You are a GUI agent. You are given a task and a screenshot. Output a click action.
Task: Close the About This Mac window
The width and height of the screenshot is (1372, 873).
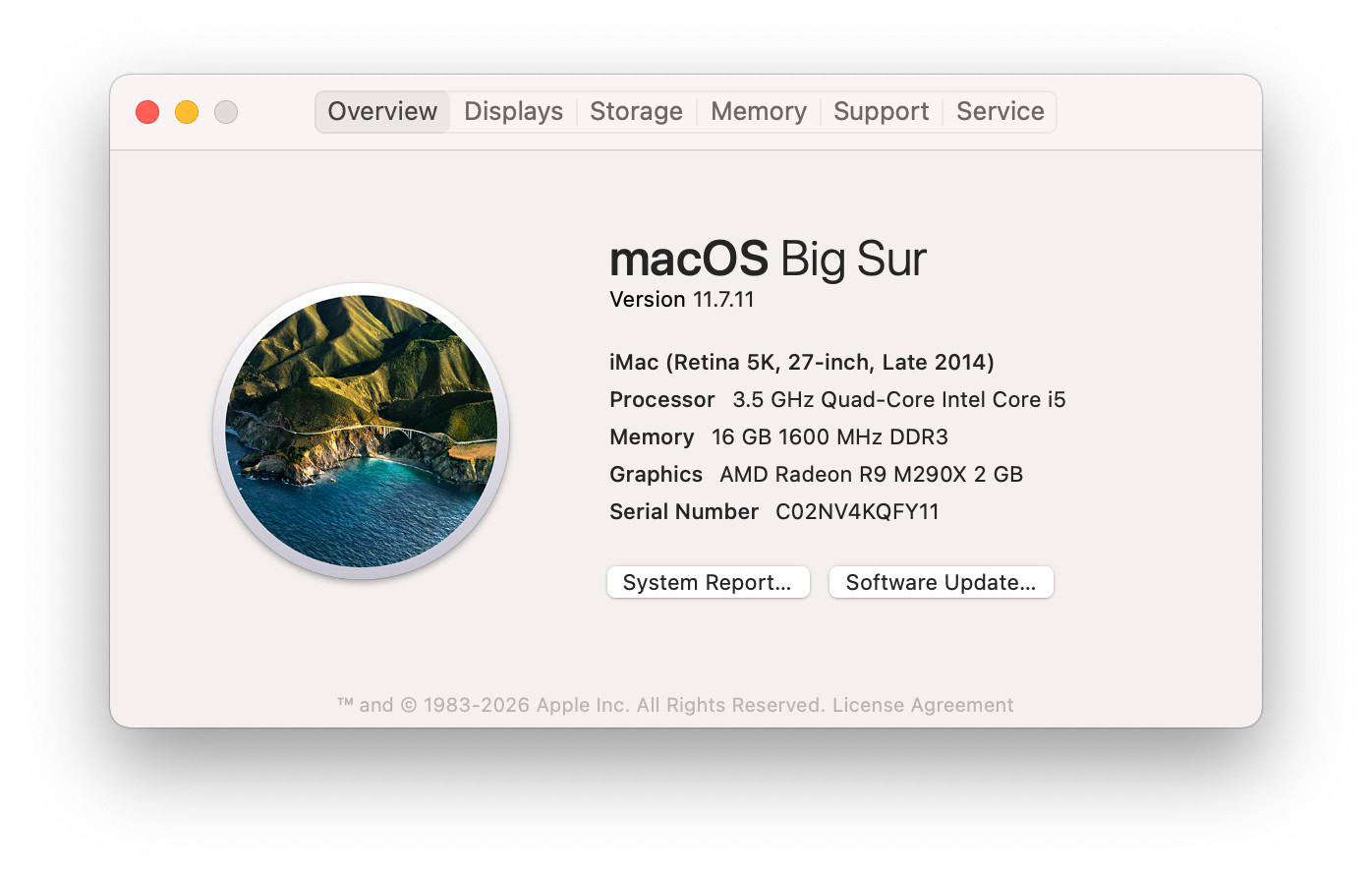pyautogui.click(x=147, y=112)
